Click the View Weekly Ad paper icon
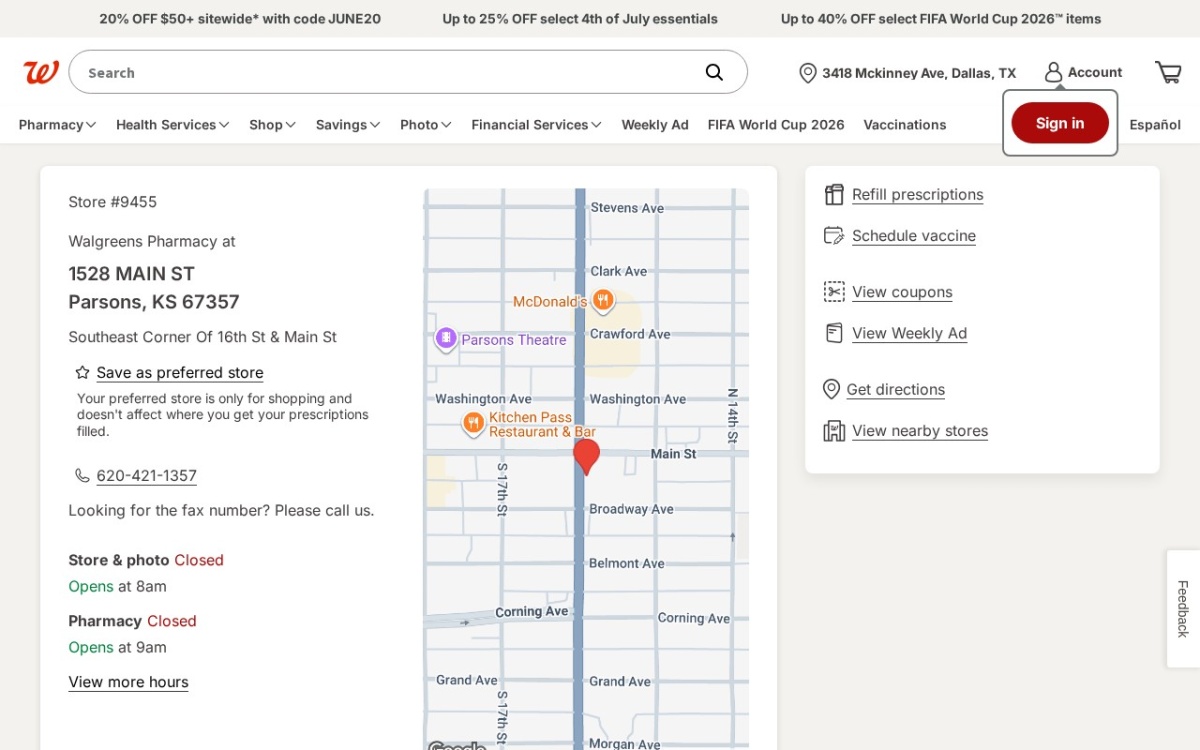Image resolution: width=1200 pixels, height=750 pixels. (x=834, y=333)
